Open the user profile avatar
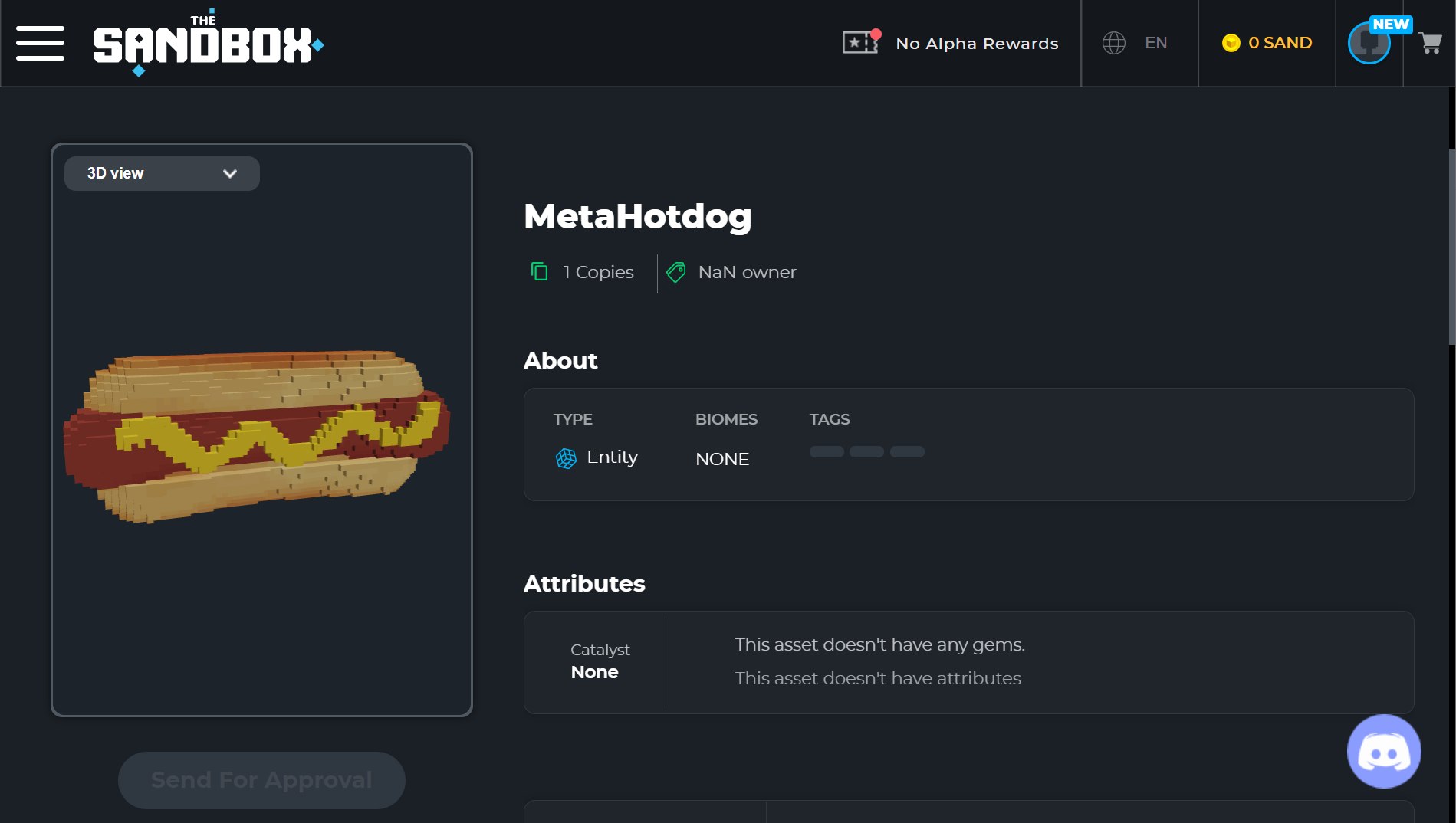1456x823 pixels. [1369, 44]
